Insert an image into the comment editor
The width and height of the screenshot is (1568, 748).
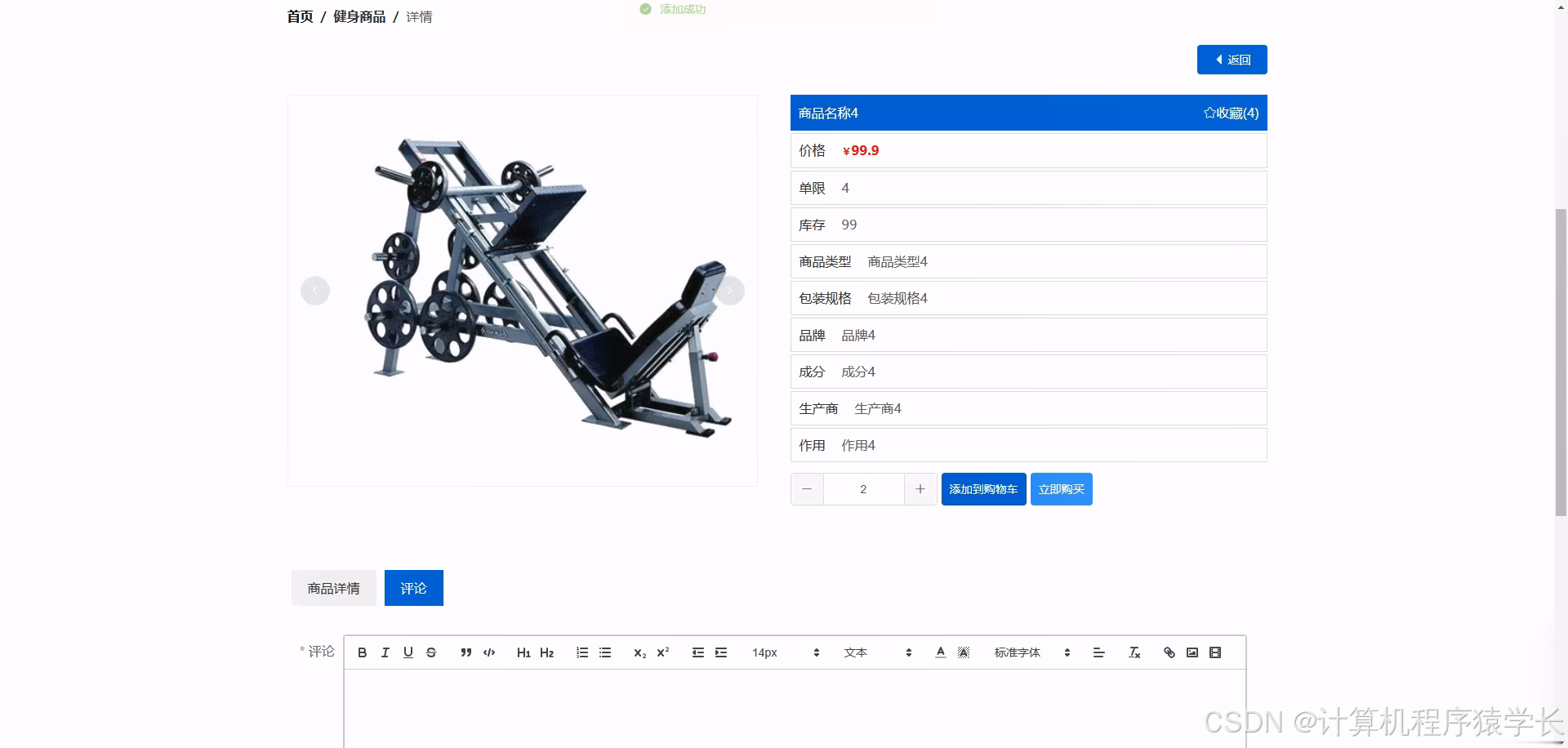1192,652
